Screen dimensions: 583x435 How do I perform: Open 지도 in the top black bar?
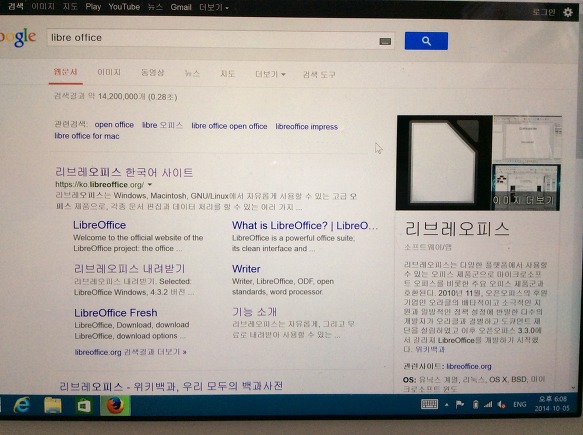pyautogui.click(x=70, y=6)
